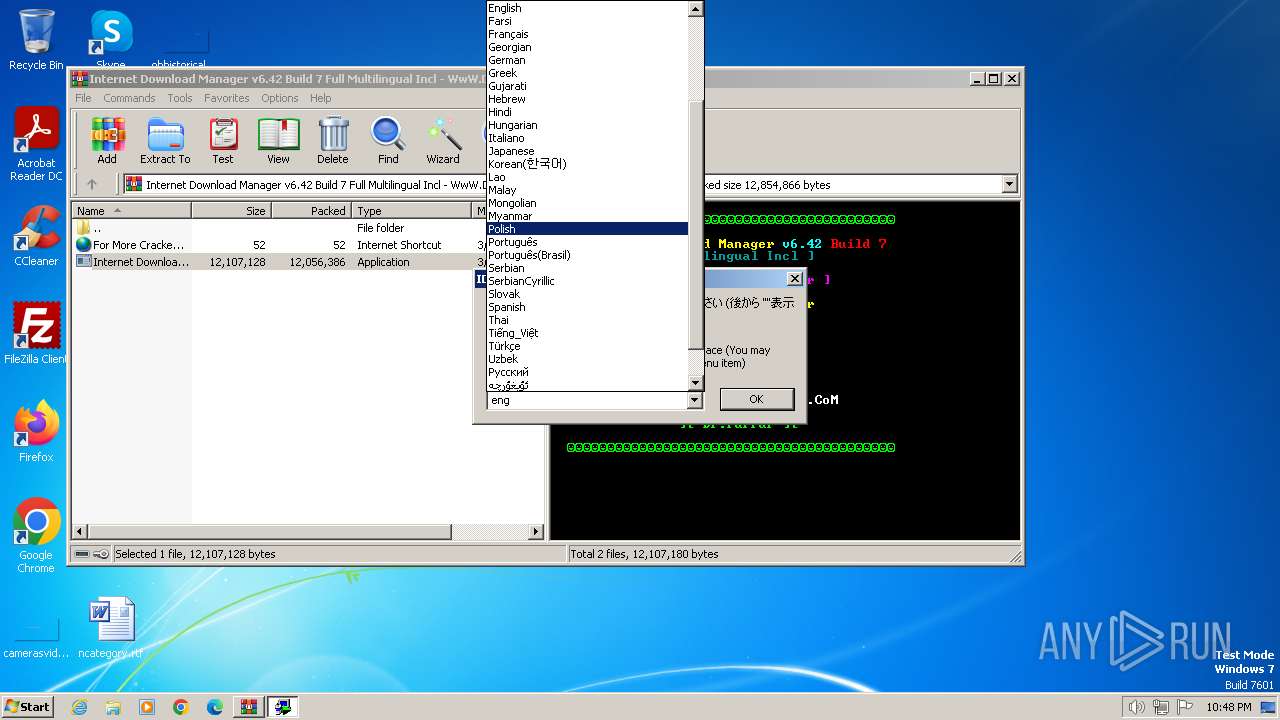Choose Japanese from the language list

click(588, 151)
